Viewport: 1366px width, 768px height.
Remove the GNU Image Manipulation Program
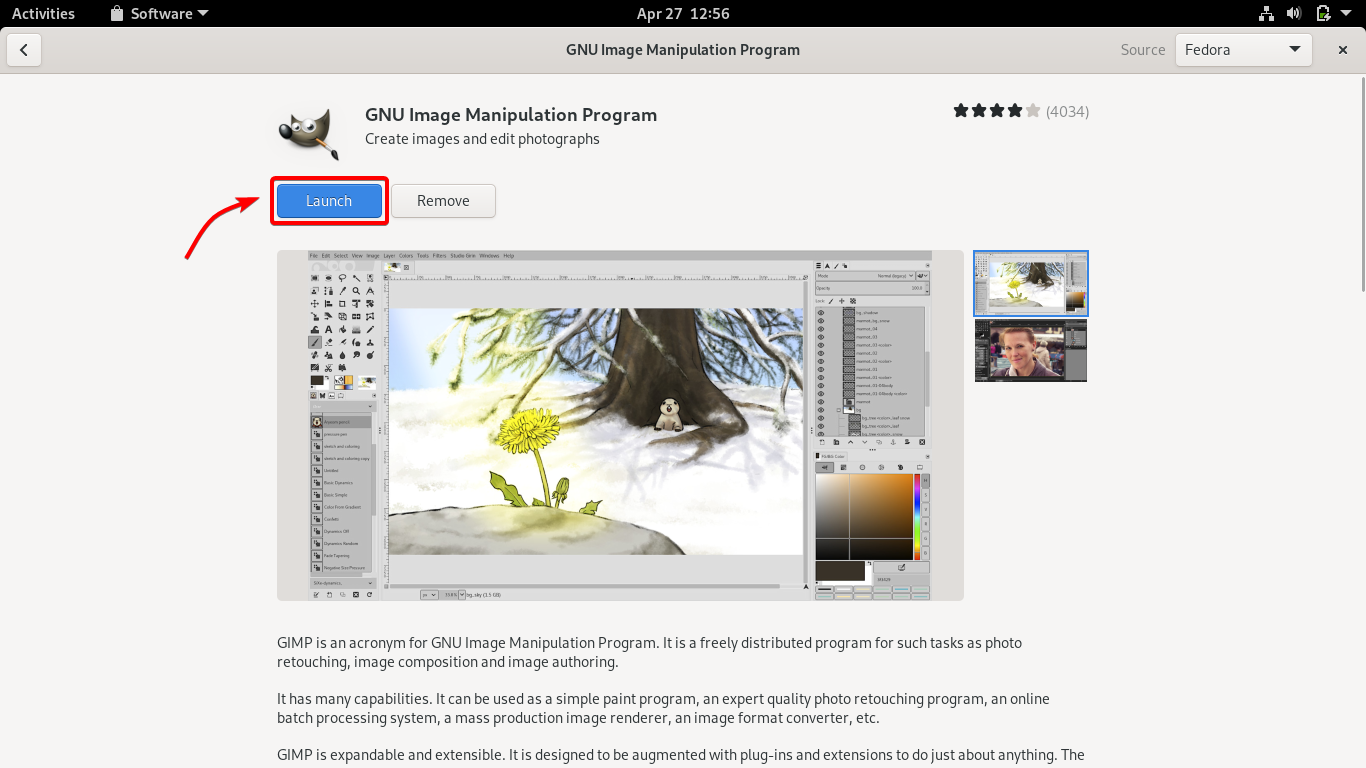[x=443, y=200]
